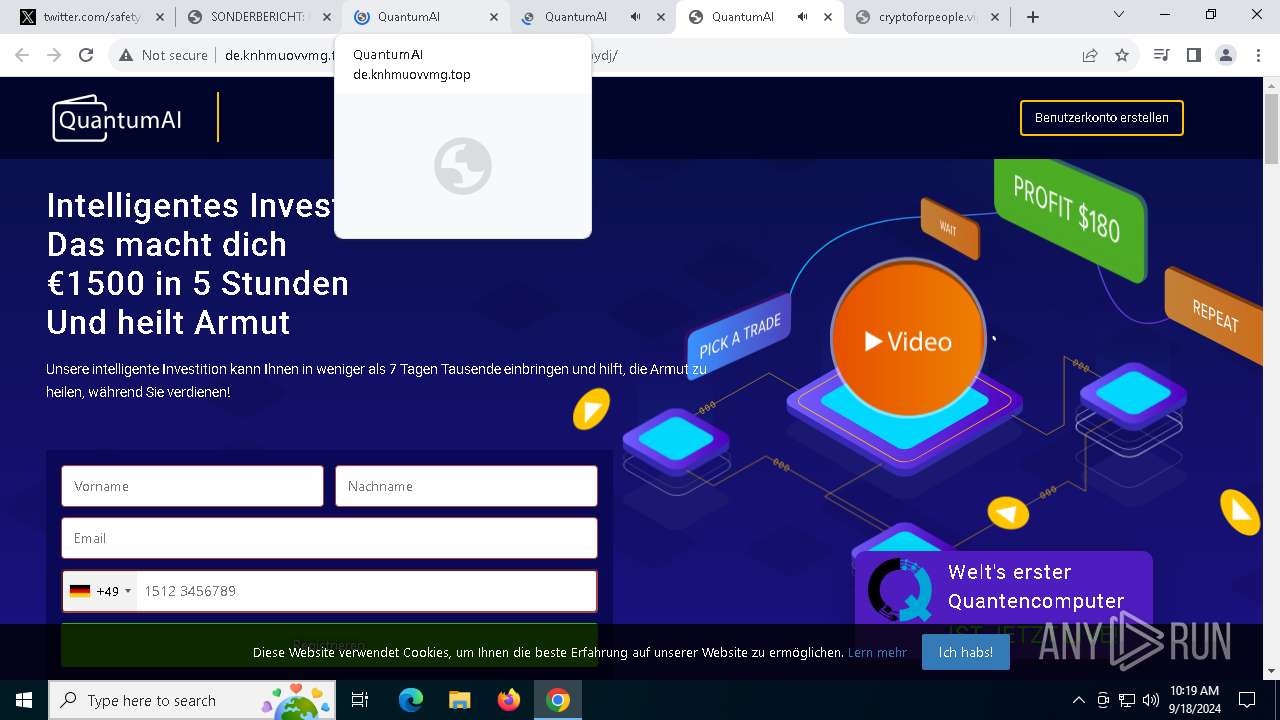This screenshot has height=720, width=1280.
Task: Click the PICK A TRADE label graphic
Action: tap(740, 336)
